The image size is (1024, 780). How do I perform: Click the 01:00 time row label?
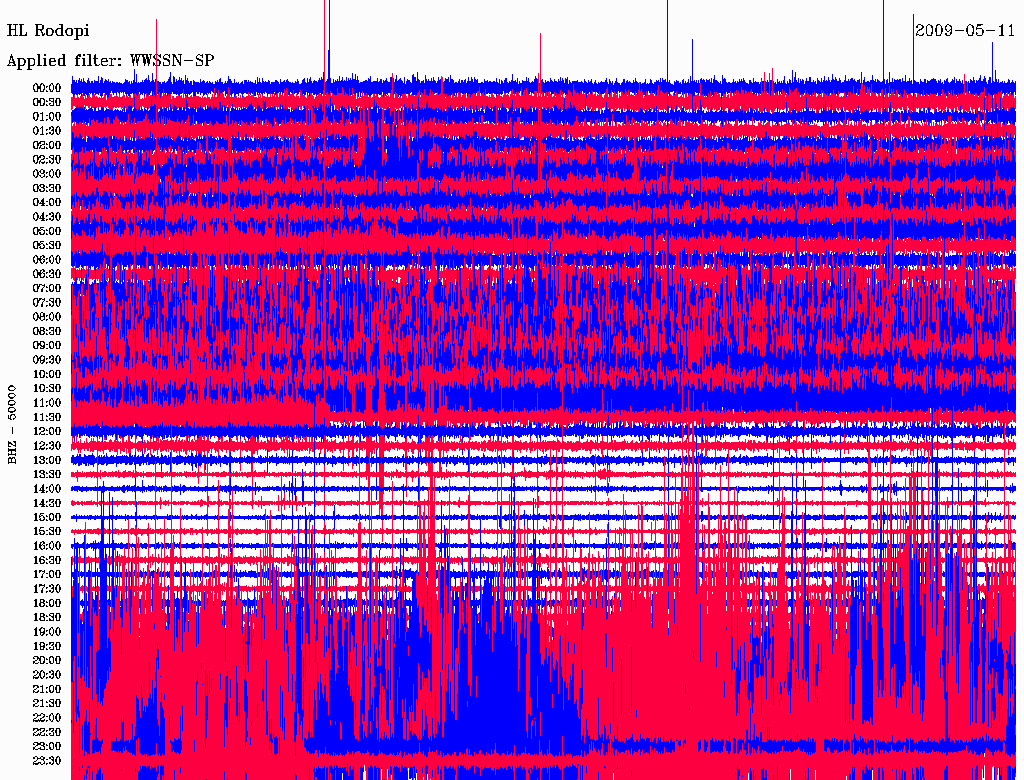47,117
